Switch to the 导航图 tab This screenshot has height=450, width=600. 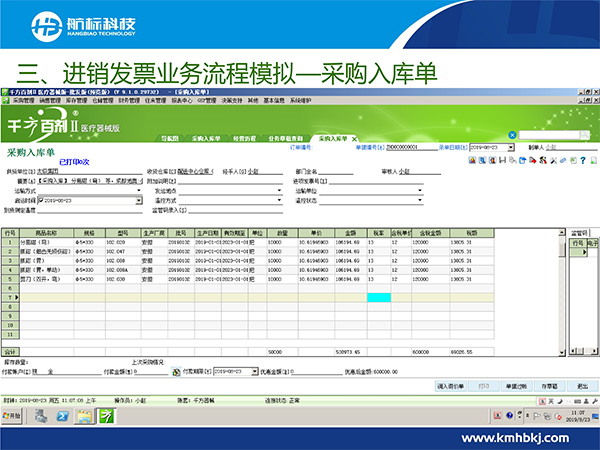(170, 139)
